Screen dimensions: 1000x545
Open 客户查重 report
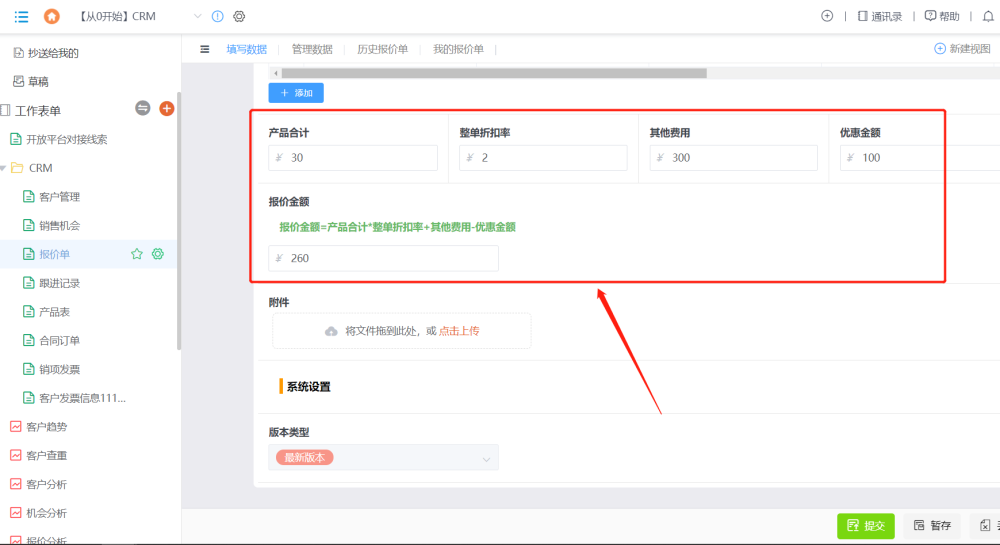click(39, 455)
